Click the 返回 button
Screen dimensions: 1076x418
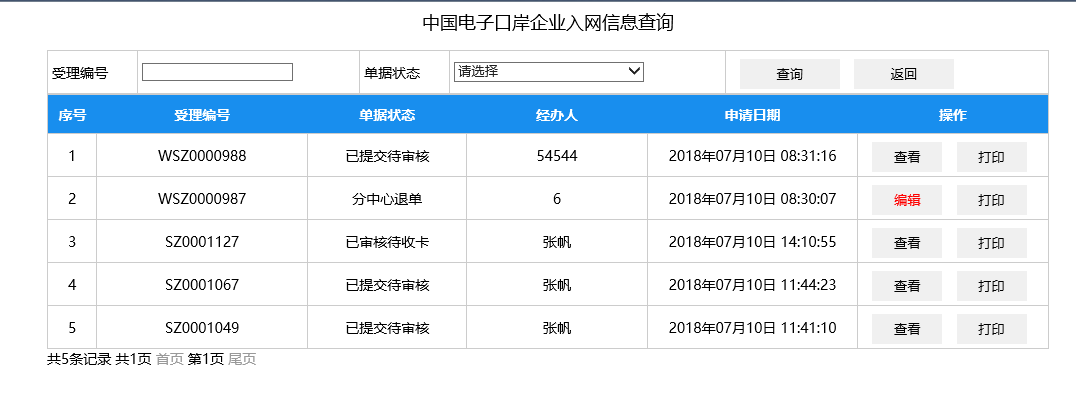pyautogui.click(x=904, y=74)
